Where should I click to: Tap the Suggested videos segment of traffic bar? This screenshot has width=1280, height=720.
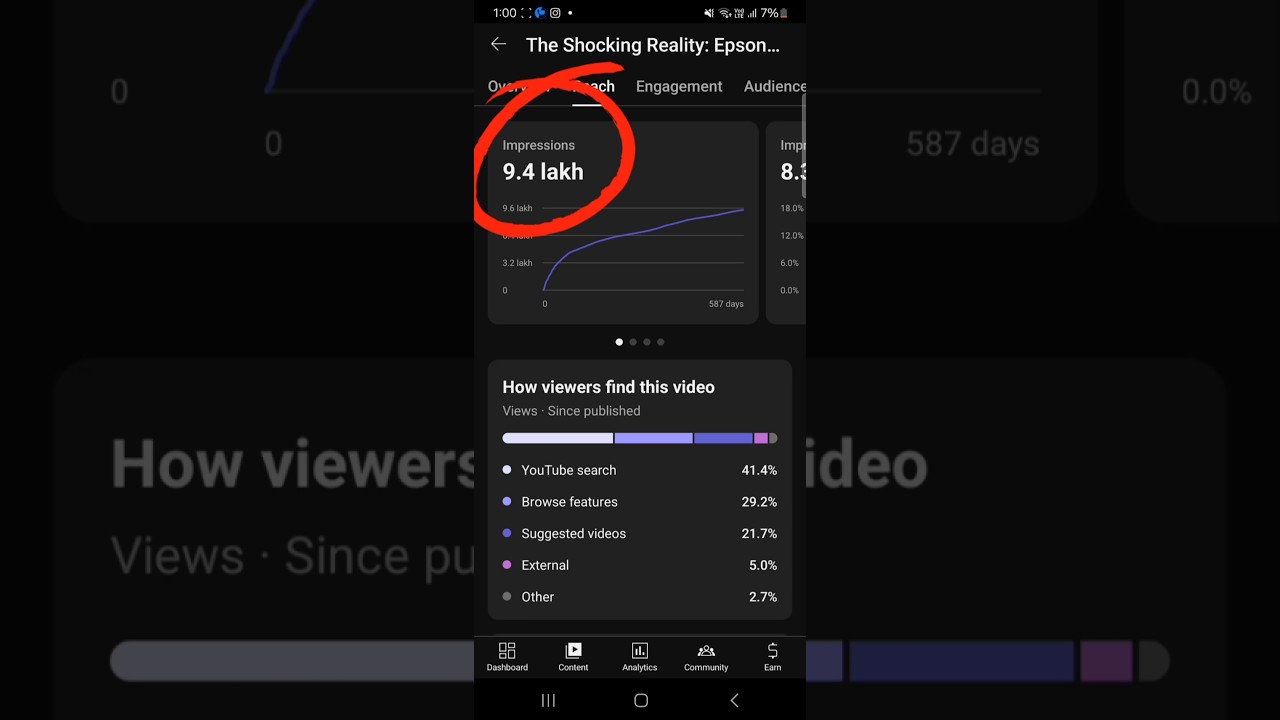pyautogui.click(x=723, y=438)
